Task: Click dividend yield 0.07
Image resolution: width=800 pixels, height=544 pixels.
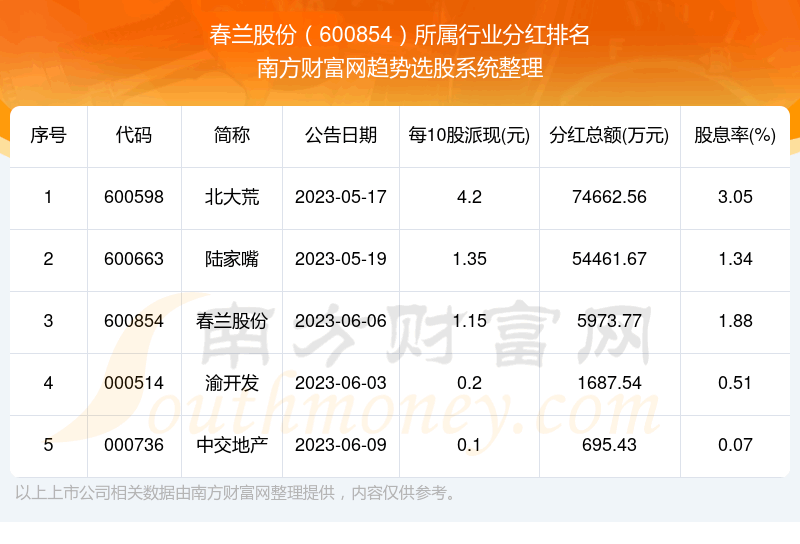Action: click(735, 445)
